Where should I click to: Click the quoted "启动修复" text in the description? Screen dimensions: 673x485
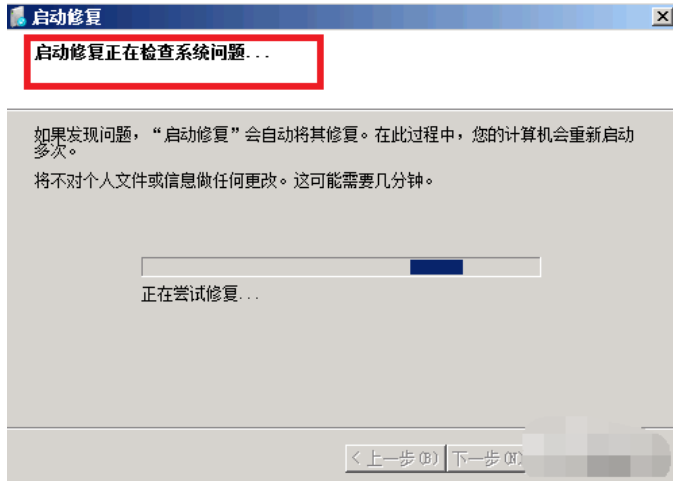(196, 135)
